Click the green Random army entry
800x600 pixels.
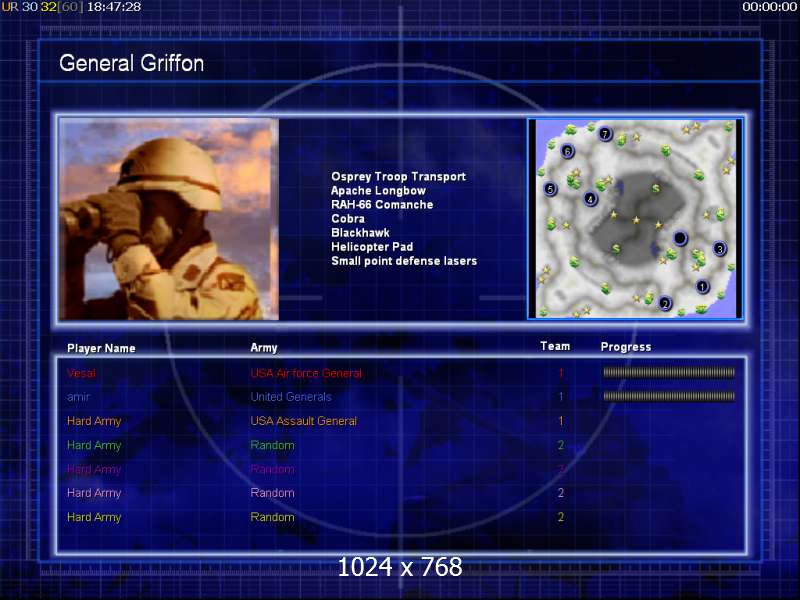pyautogui.click(x=272, y=445)
